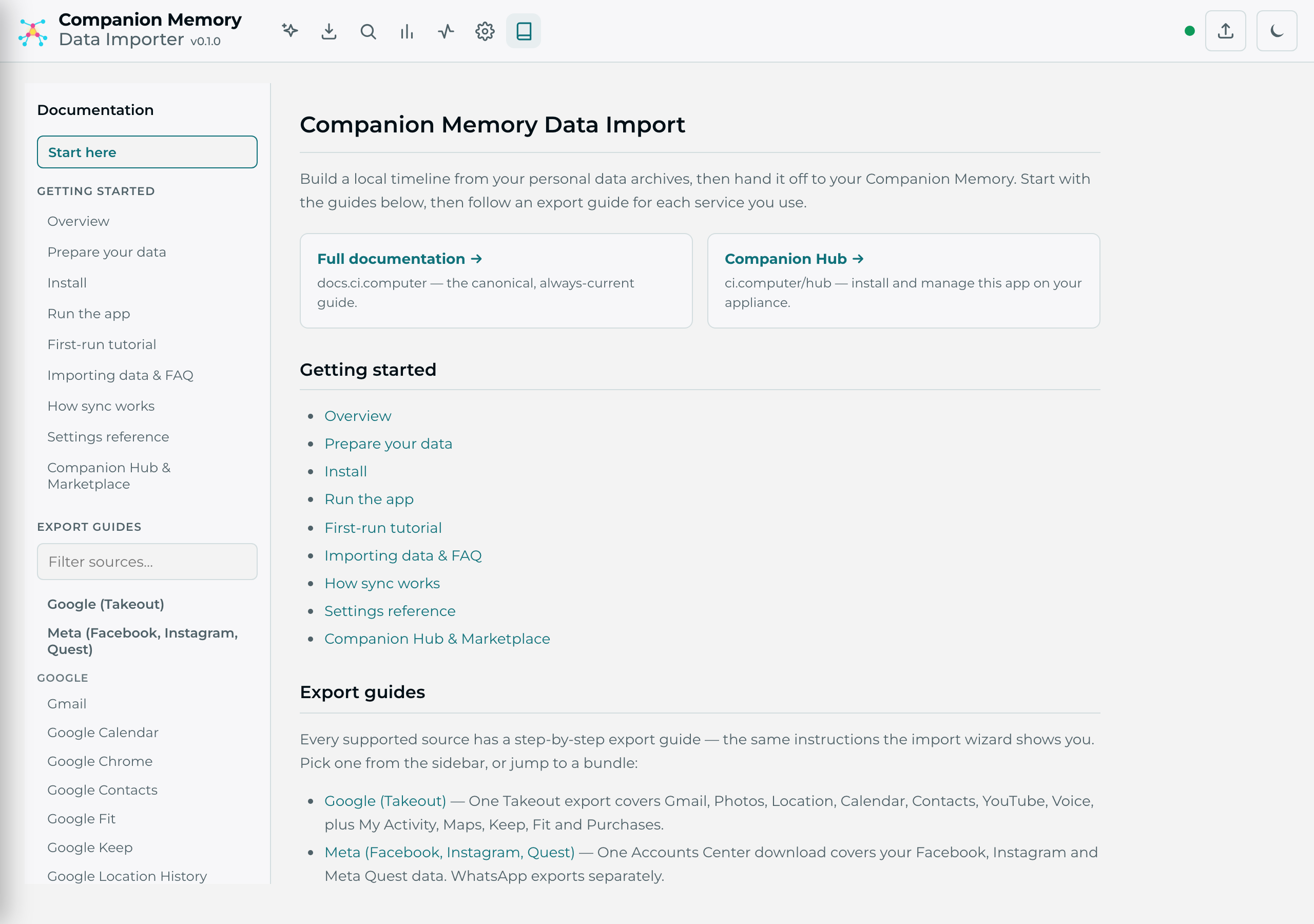Click the Companion Memory logo icon
The height and width of the screenshot is (924, 1314).
33,32
